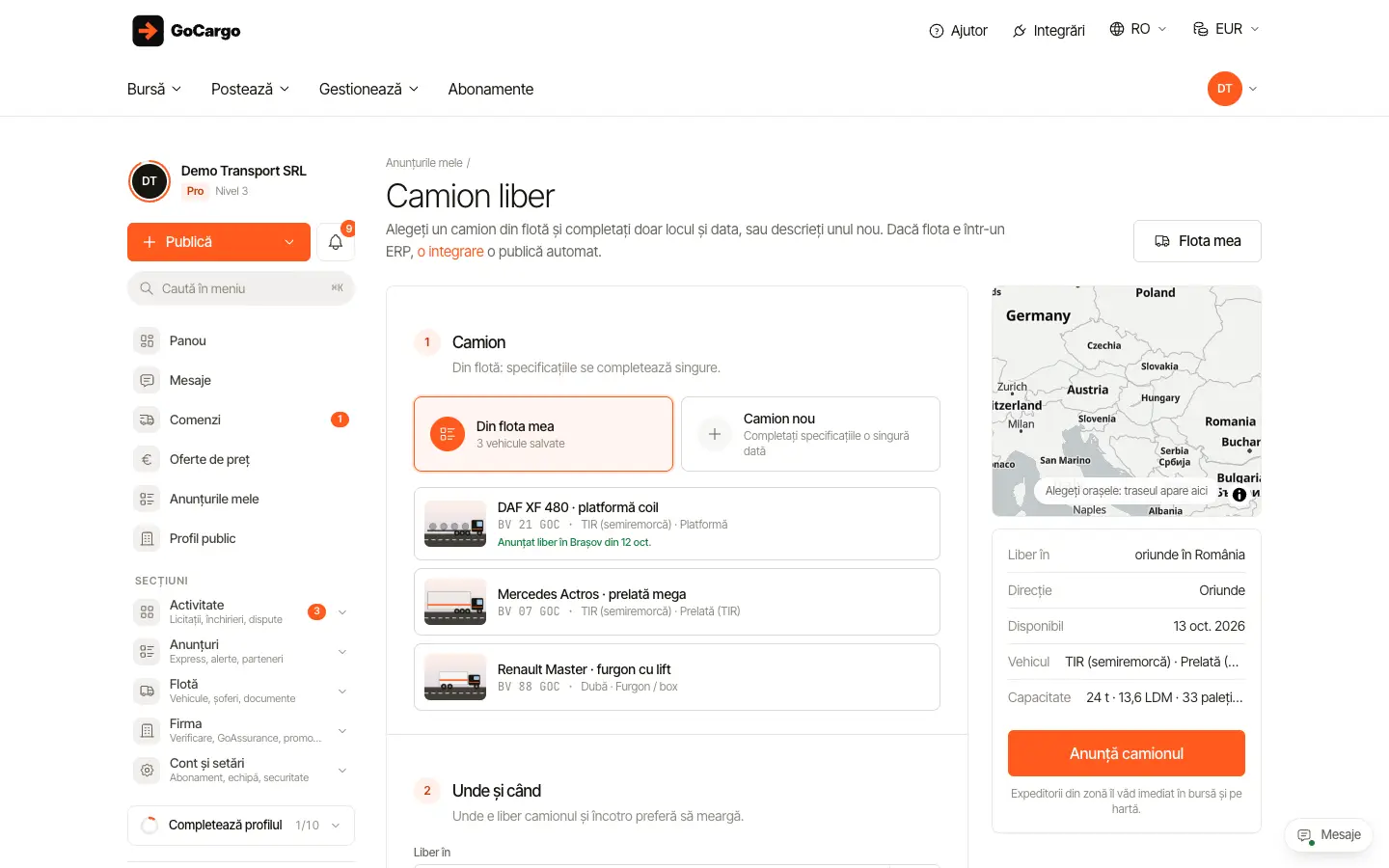Screen dimensions: 1389x868
Task: Open Profil public in sidebar
Action: [x=241, y=538]
